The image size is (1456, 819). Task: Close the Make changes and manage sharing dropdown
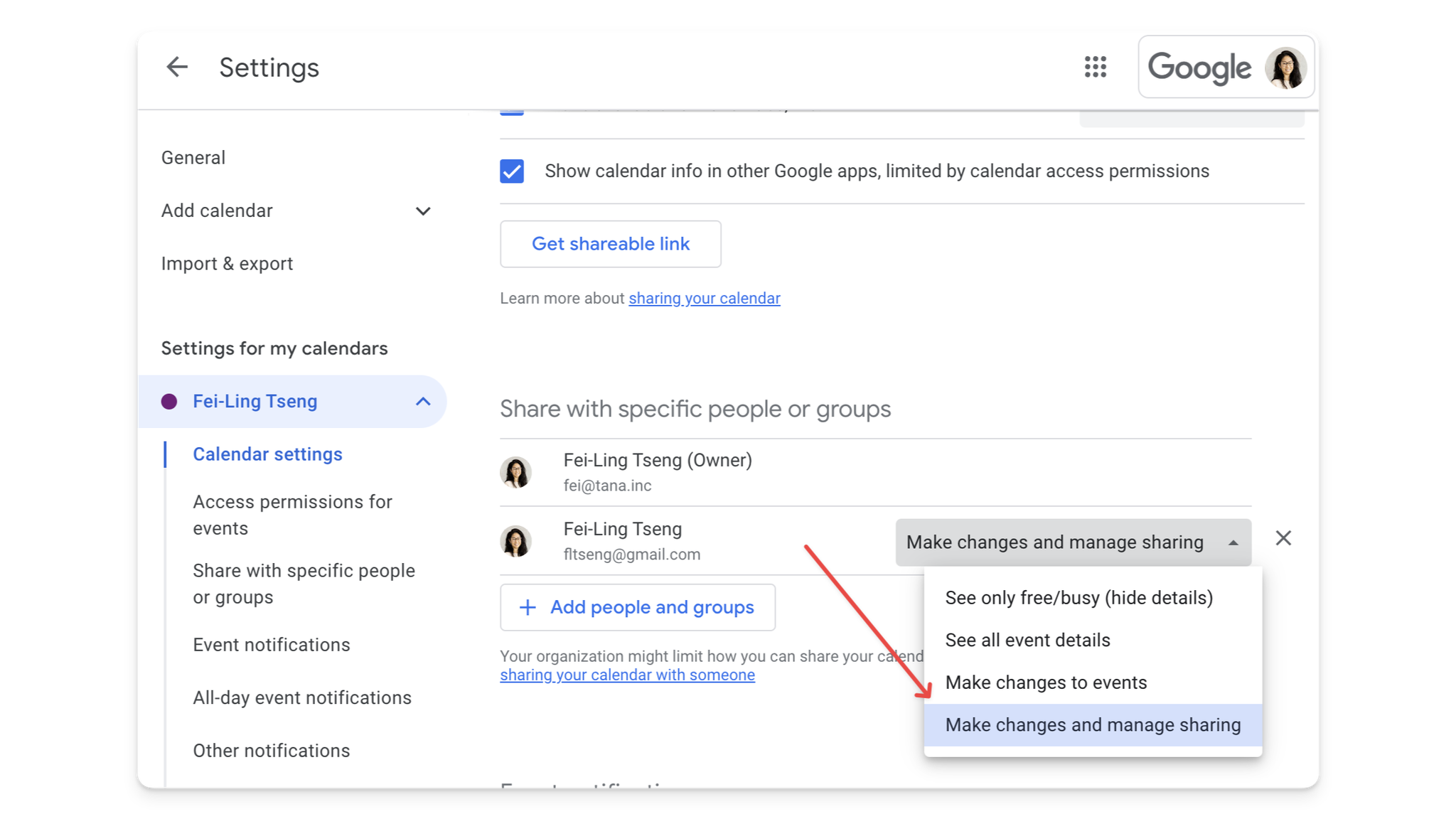1073,542
